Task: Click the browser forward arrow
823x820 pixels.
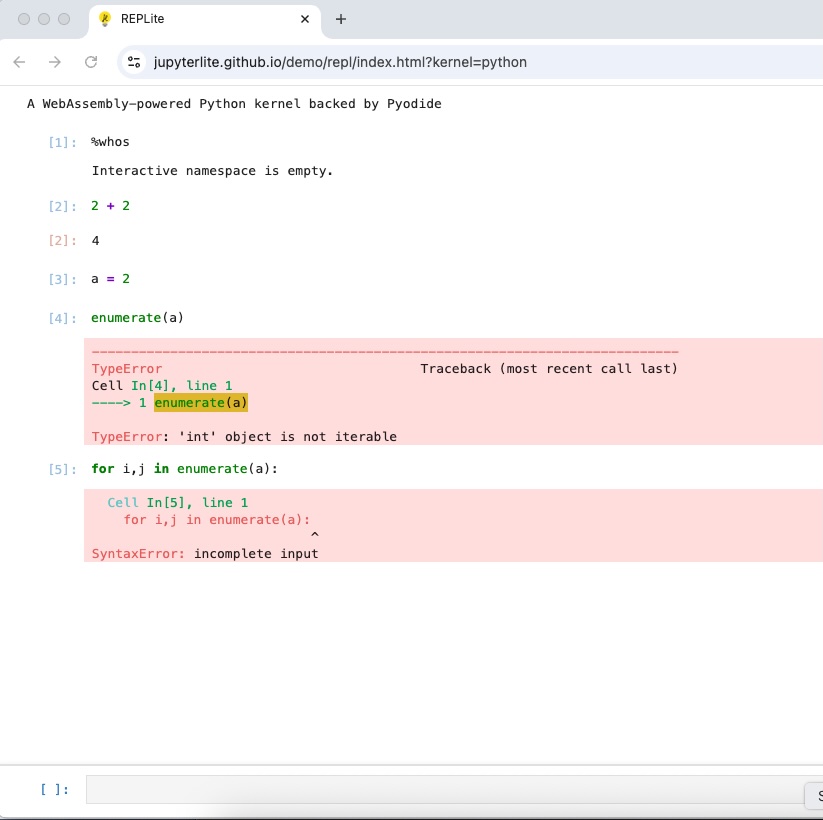Action: point(55,62)
